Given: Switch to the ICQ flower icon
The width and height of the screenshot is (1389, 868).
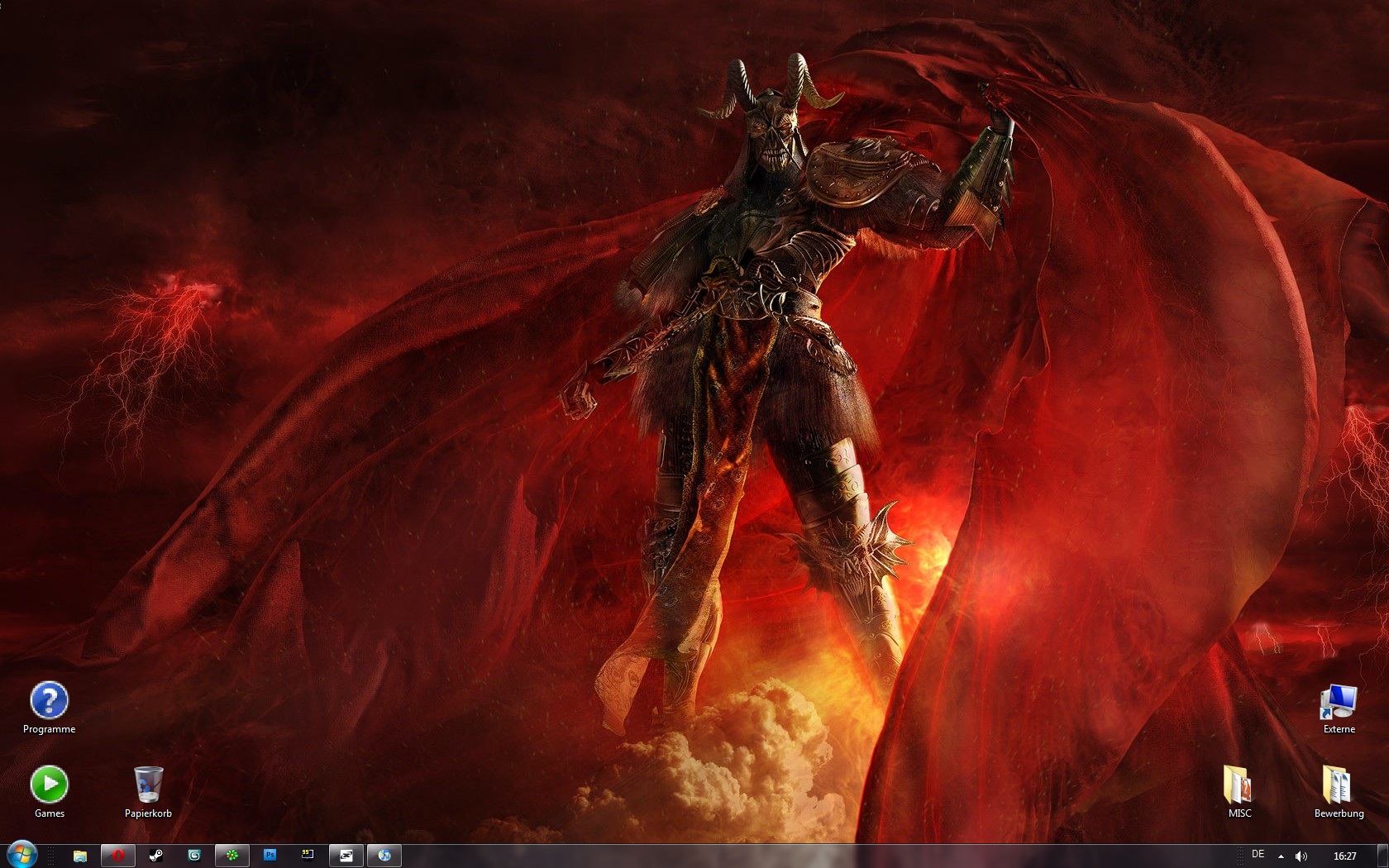Looking at the screenshot, I should pos(231,856).
